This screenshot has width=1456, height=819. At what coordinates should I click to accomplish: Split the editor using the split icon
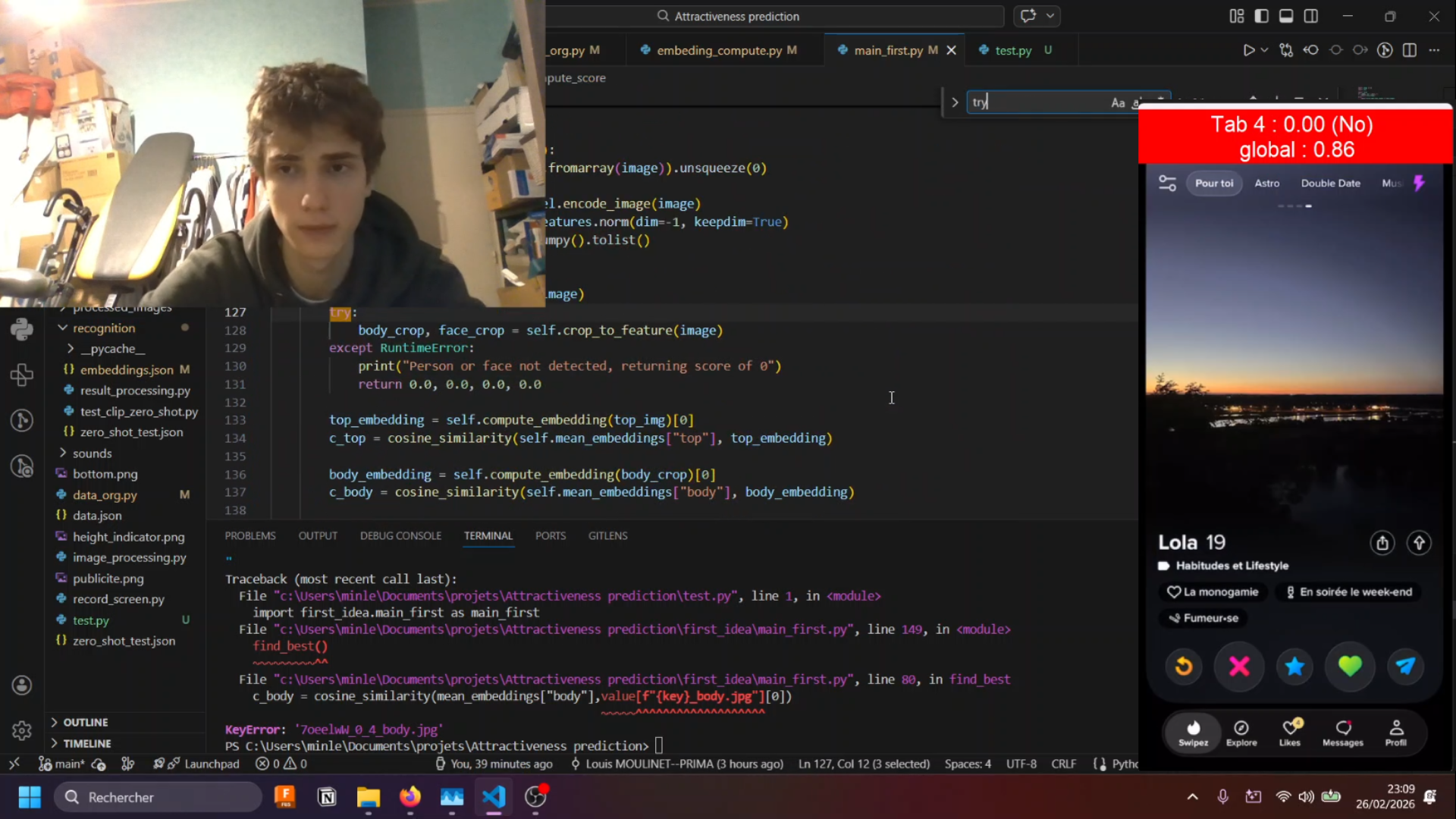pyautogui.click(x=1410, y=50)
